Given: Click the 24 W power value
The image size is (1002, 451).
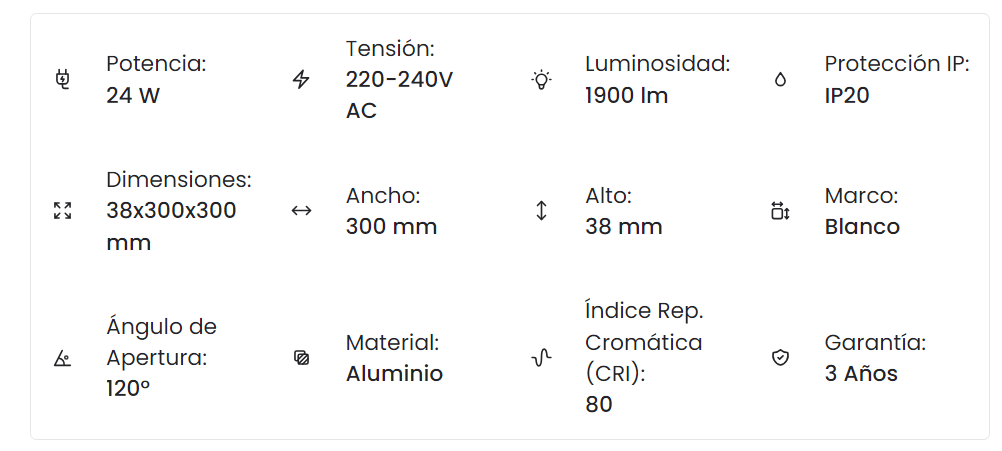Looking at the screenshot, I should (x=133, y=96).
